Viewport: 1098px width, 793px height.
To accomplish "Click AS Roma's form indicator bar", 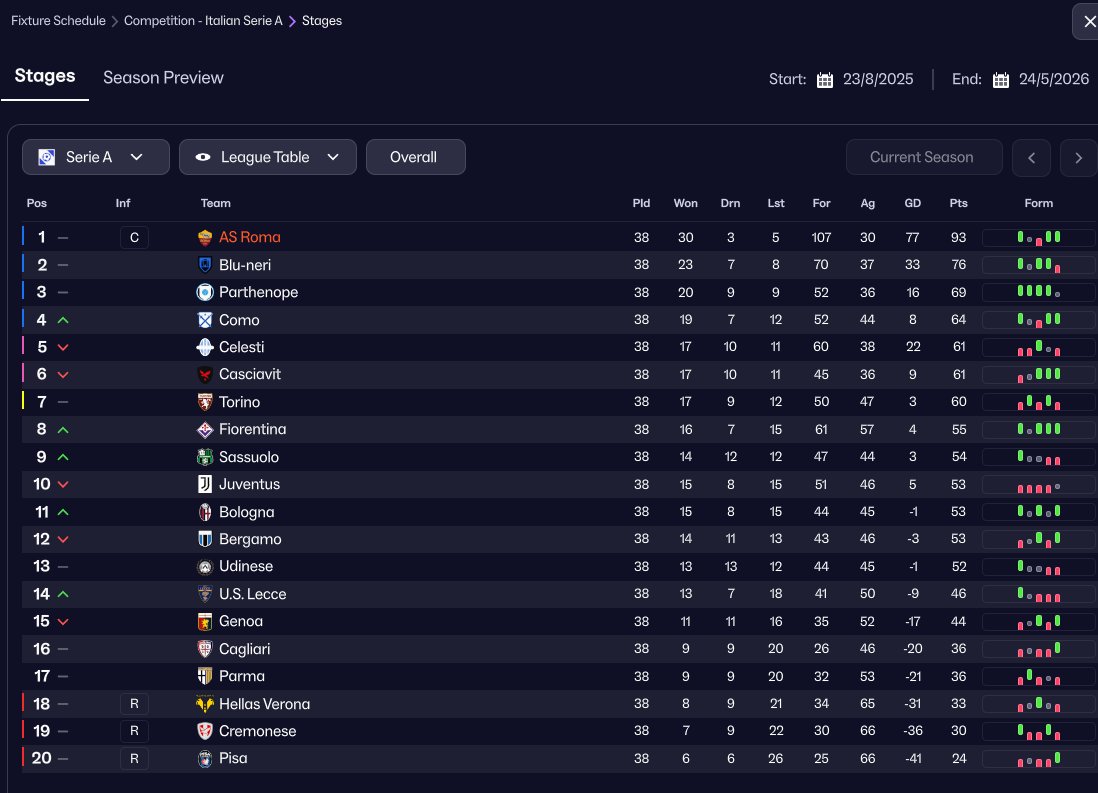I will pyautogui.click(x=1038, y=238).
